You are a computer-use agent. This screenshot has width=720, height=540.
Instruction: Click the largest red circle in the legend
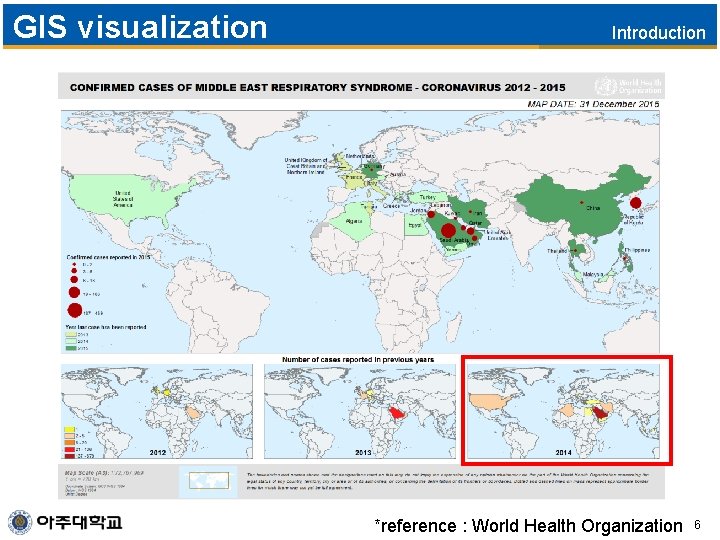pos(75,310)
